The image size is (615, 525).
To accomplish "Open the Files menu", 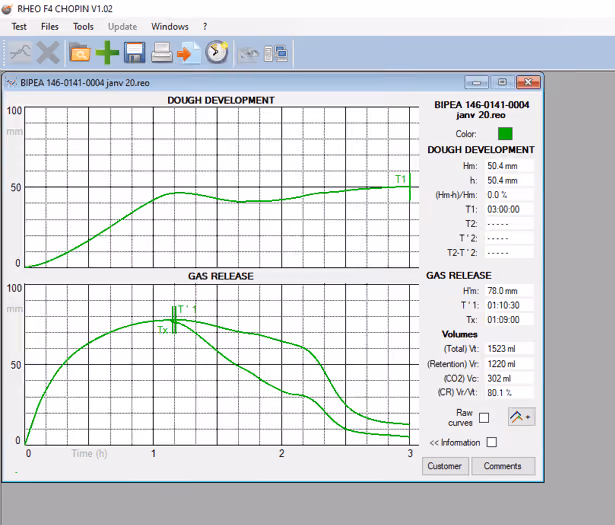I will pyautogui.click(x=50, y=27).
